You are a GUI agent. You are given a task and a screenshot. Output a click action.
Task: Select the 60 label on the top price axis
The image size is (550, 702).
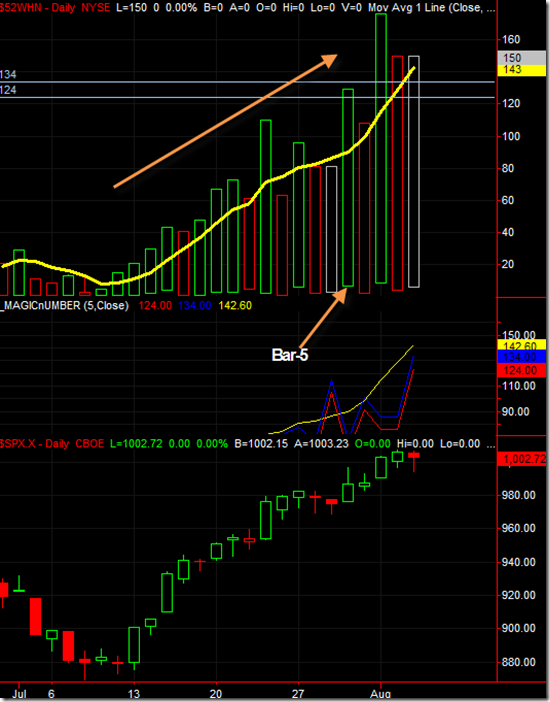507,200
